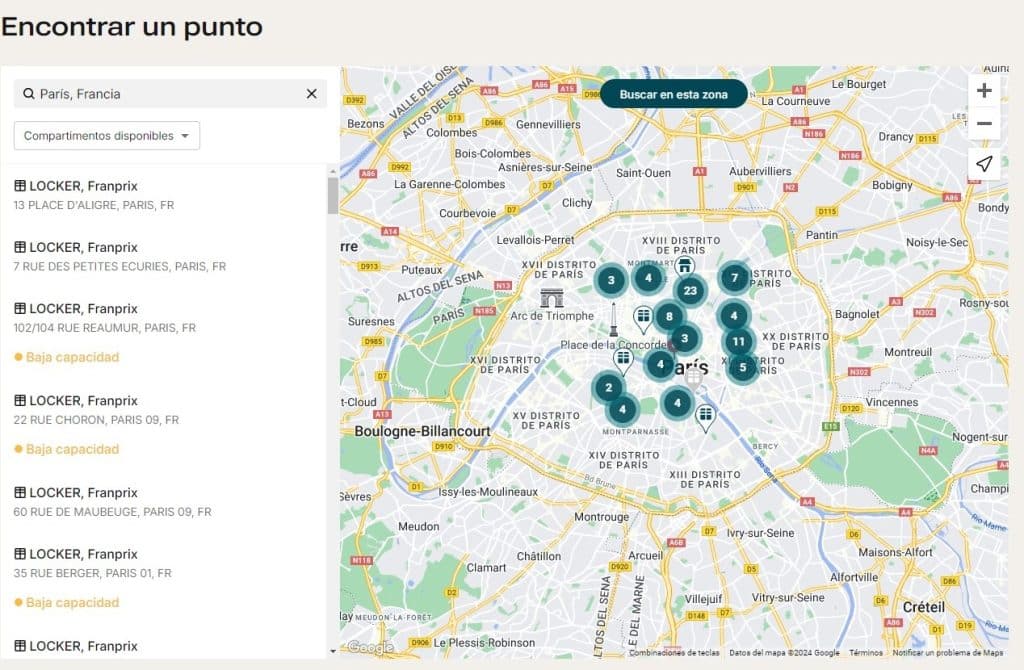Click the search magnifier icon
Image resolution: width=1024 pixels, height=670 pixels.
point(29,94)
